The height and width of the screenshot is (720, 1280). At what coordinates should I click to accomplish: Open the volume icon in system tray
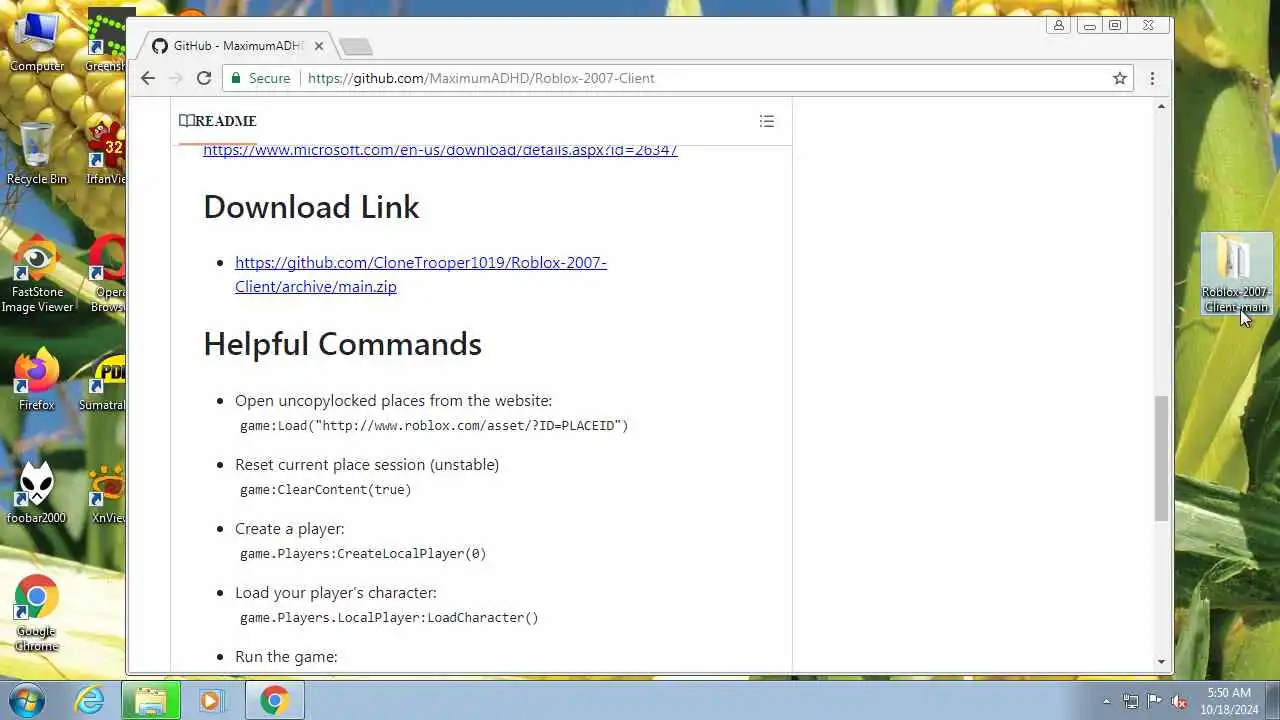(1179, 701)
